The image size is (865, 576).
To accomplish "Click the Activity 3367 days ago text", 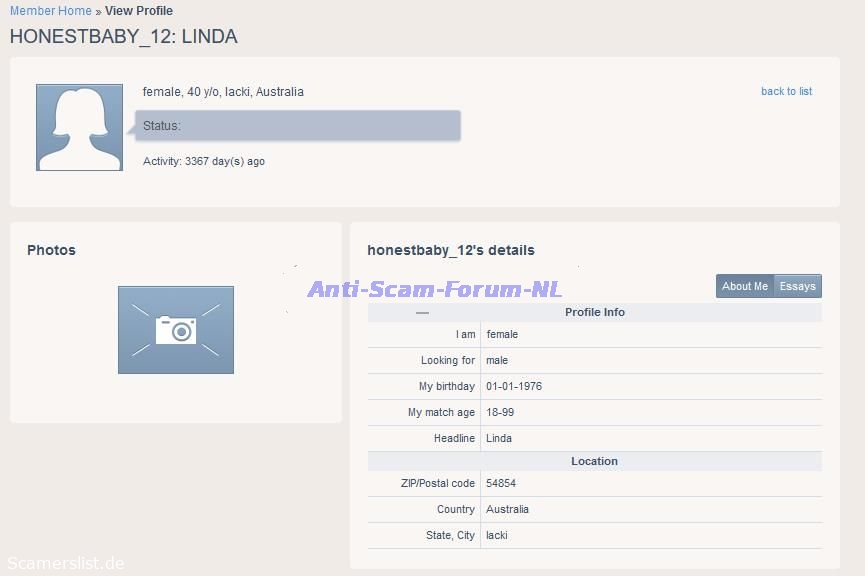I will [204, 161].
